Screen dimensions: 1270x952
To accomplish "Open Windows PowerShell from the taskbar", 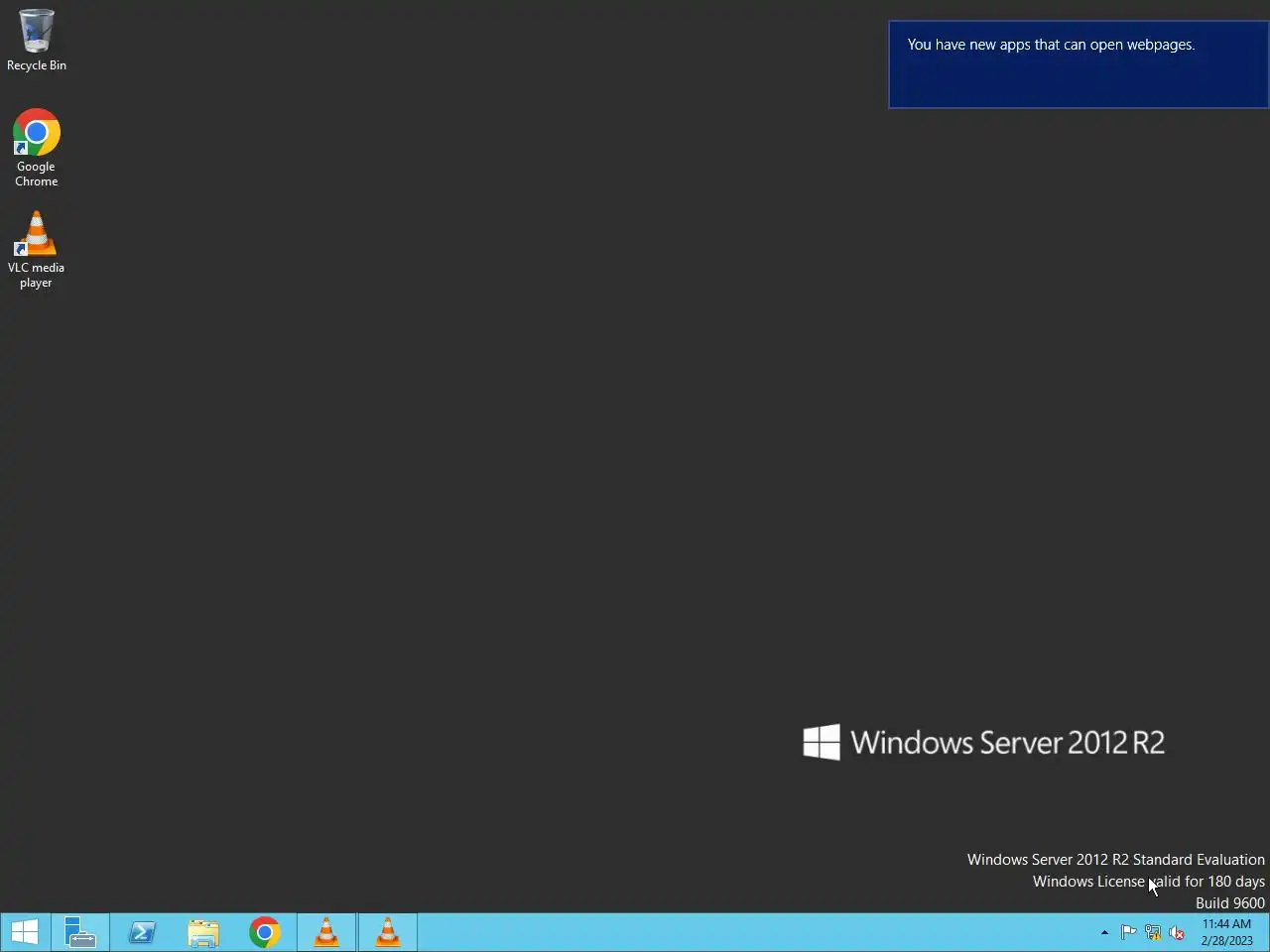I will (142, 932).
